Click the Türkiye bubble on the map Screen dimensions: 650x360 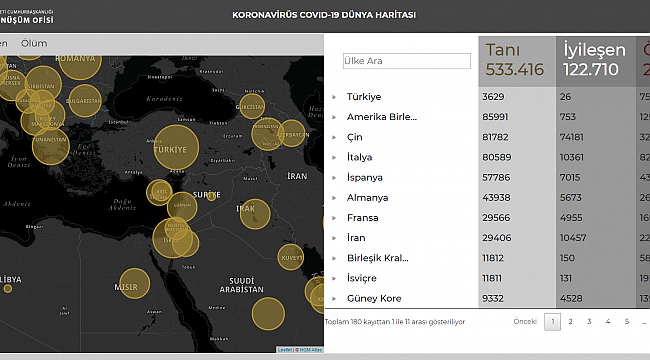[176, 148]
